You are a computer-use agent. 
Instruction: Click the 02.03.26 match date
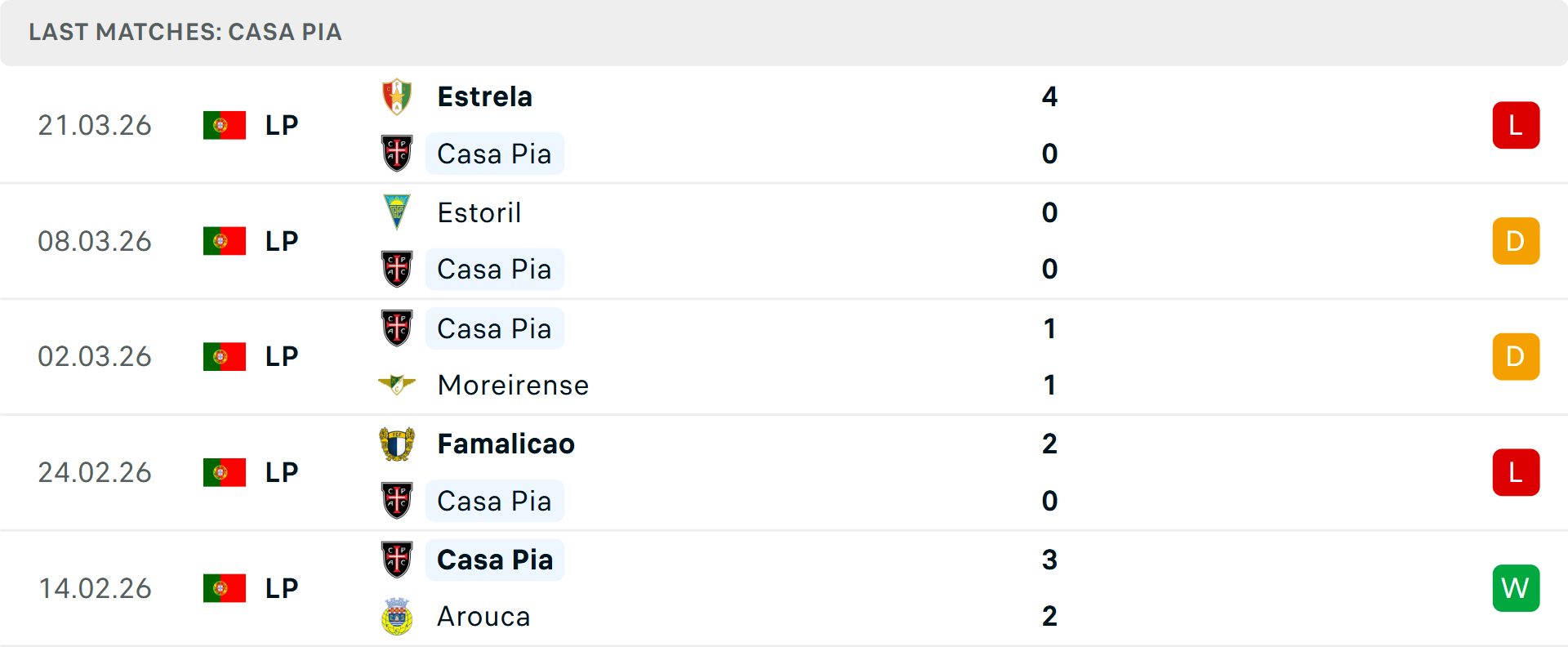pyautogui.click(x=95, y=357)
